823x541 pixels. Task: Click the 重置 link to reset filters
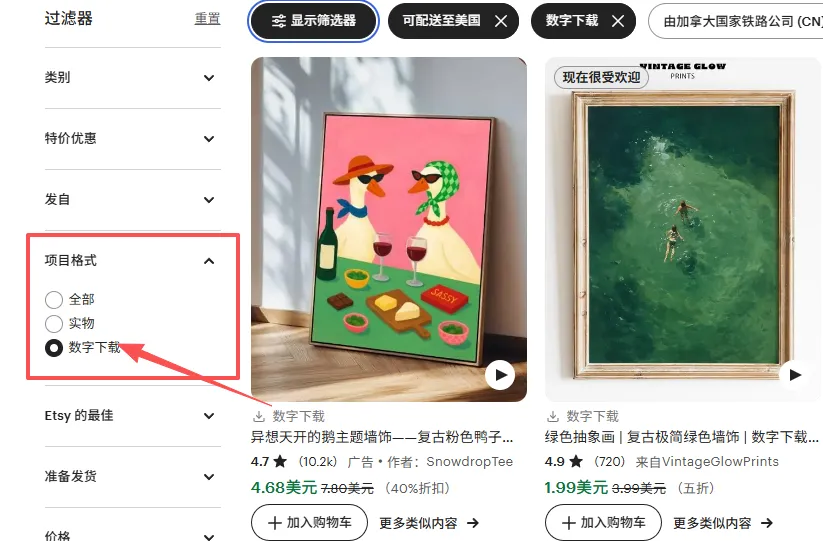tap(207, 19)
